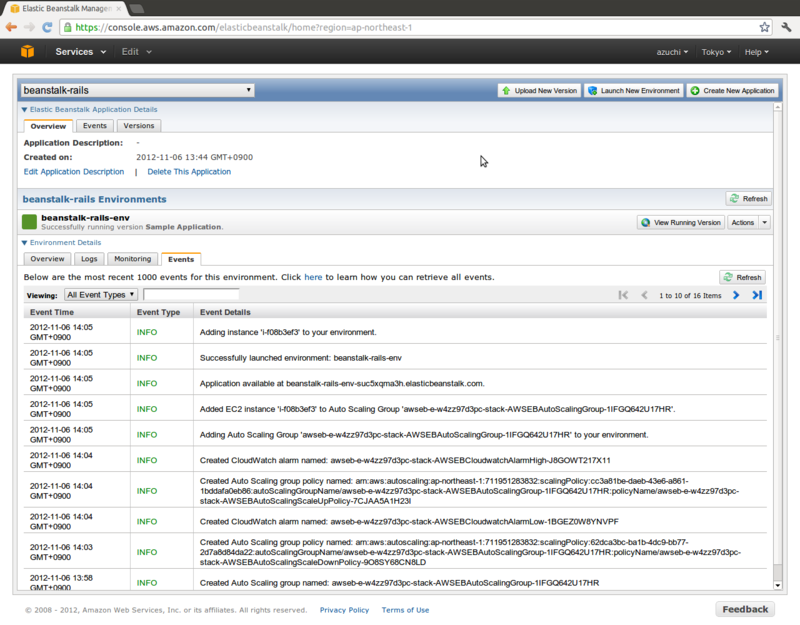Click Delete This Application link
Image resolution: width=800 pixels, height=625 pixels.
[x=189, y=171]
